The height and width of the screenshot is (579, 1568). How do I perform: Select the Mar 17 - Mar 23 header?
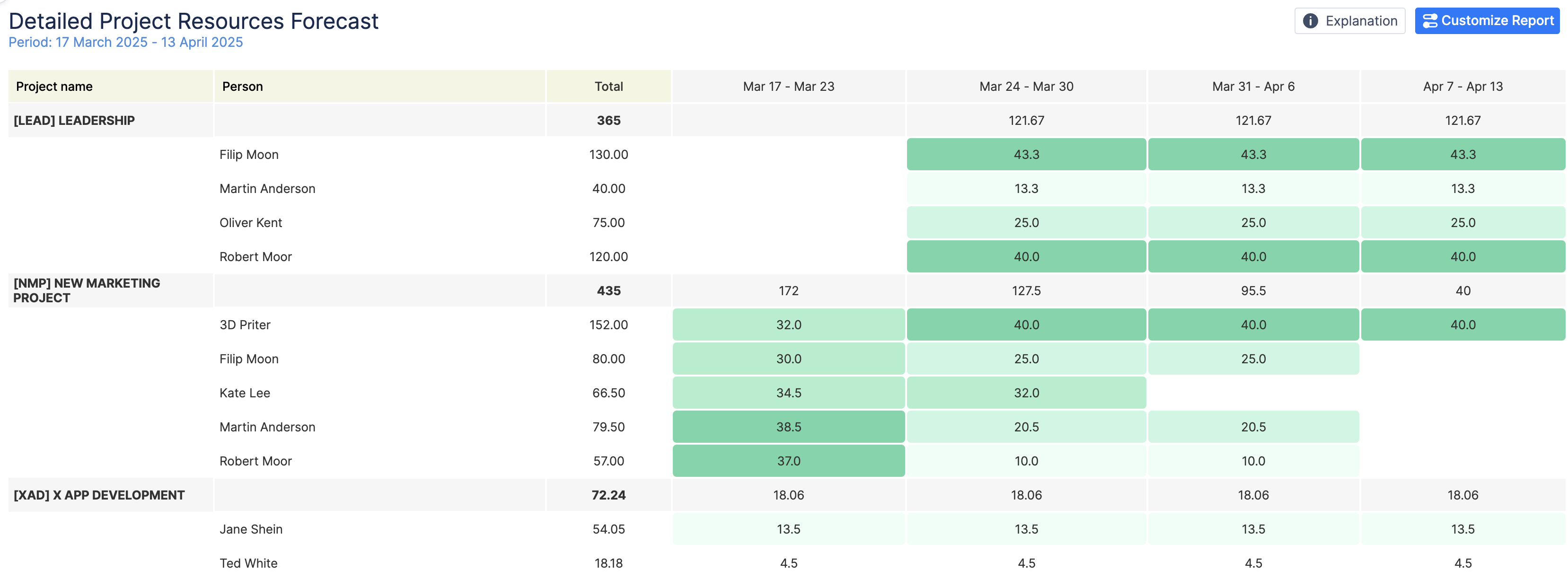click(788, 87)
